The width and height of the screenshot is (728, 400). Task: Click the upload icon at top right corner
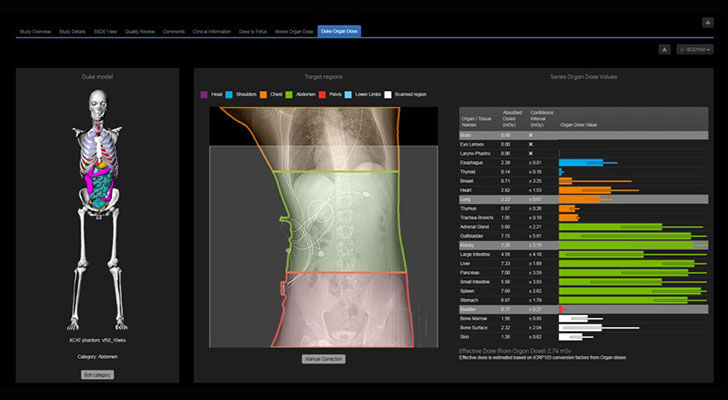tap(707, 22)
